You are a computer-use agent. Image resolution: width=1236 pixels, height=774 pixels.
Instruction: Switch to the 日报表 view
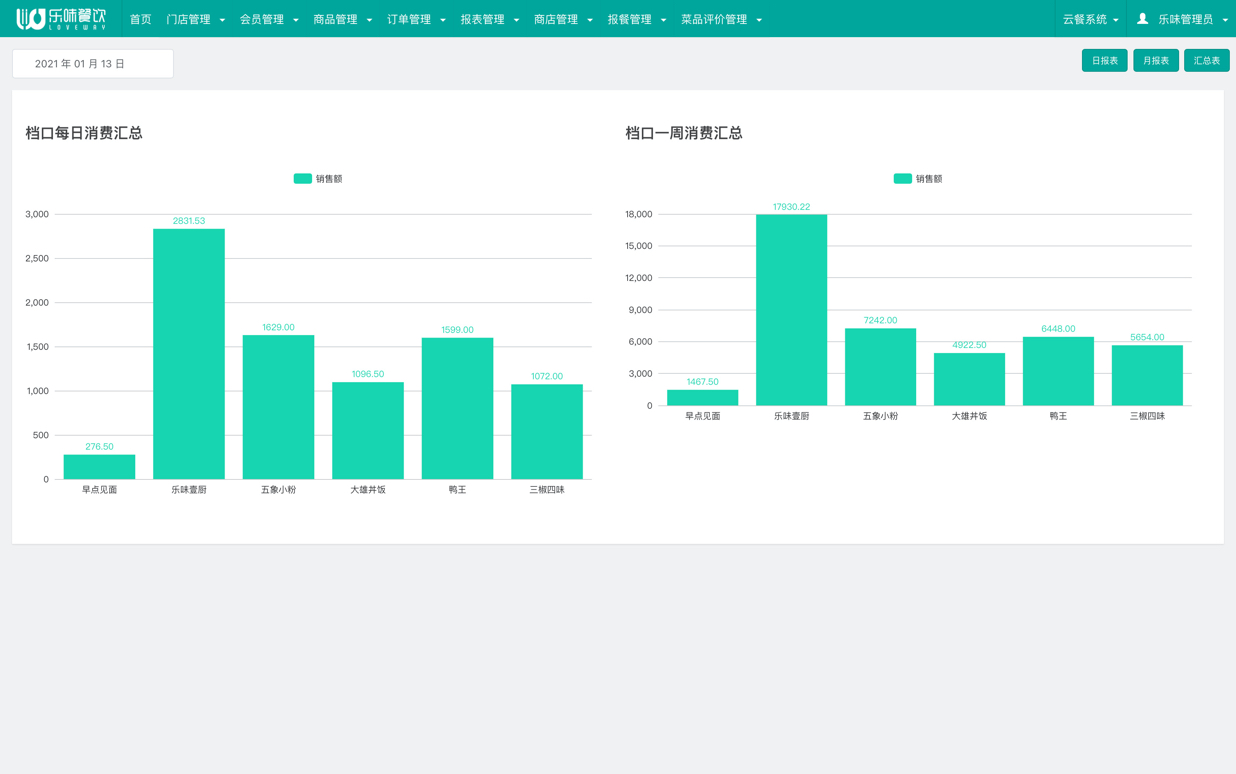pos(1105,61)
